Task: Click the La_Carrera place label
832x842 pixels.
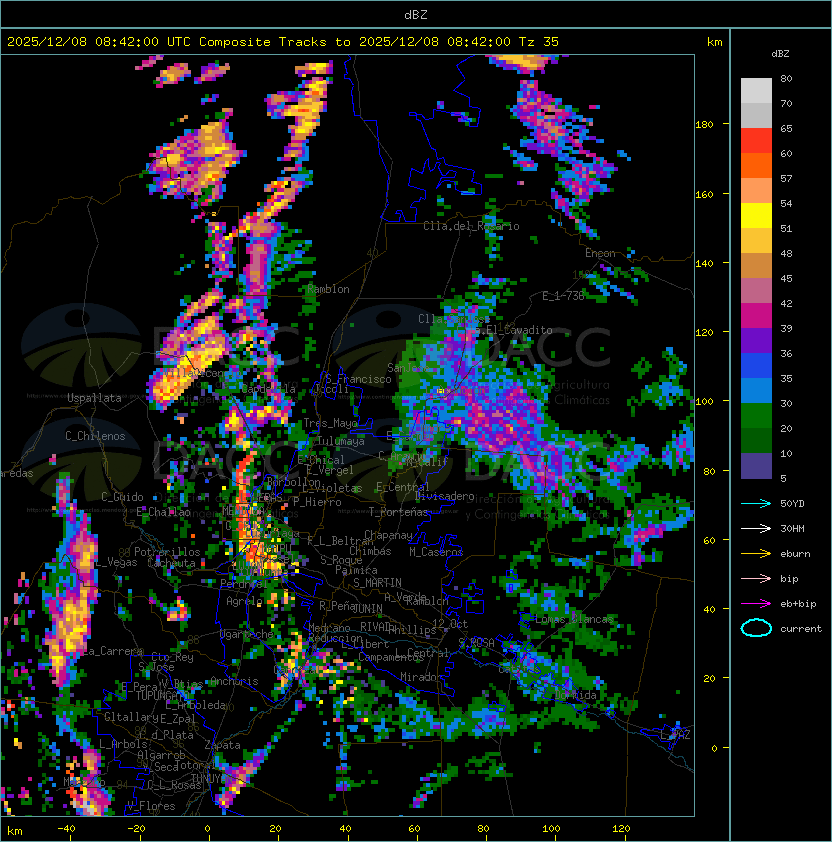Action: pyautogui.click(x=113, y=651)
